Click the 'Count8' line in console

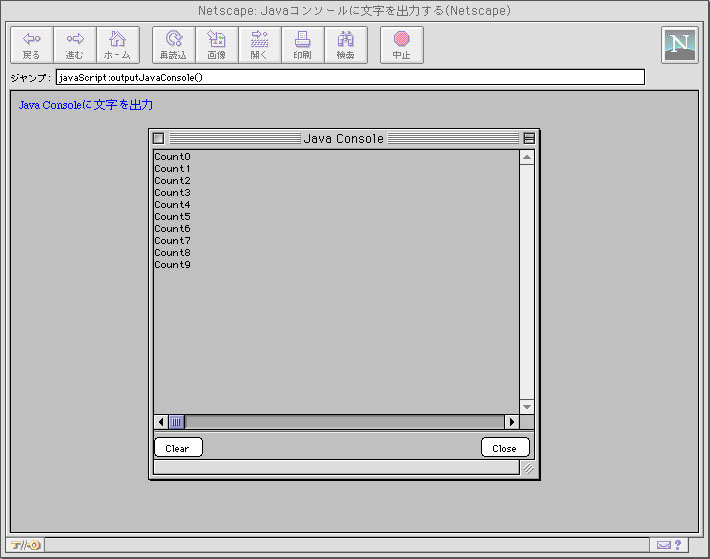pyautogui.click(x=173, y=253)
